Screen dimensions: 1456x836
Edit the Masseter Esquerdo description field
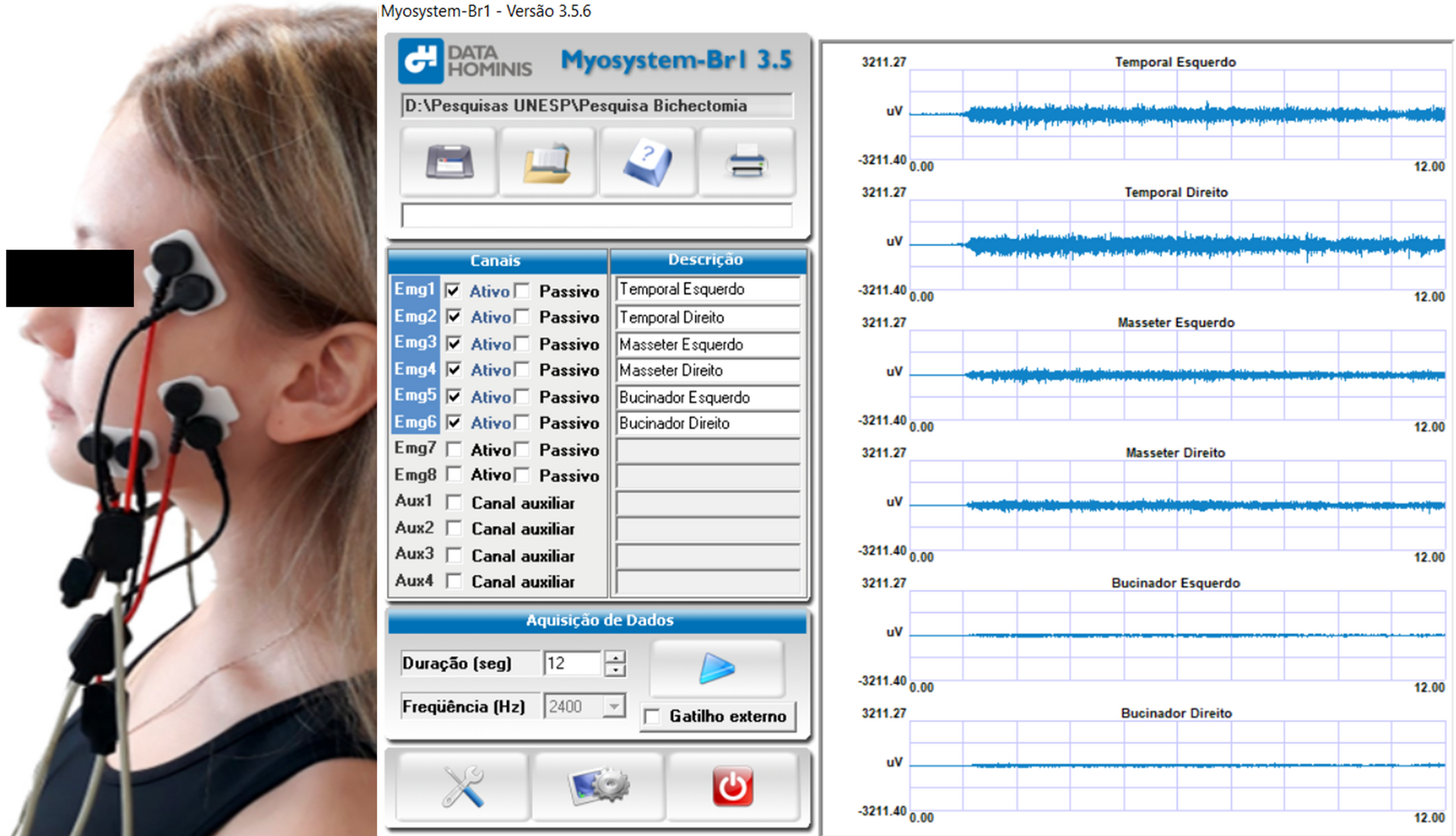pos(707,344)
